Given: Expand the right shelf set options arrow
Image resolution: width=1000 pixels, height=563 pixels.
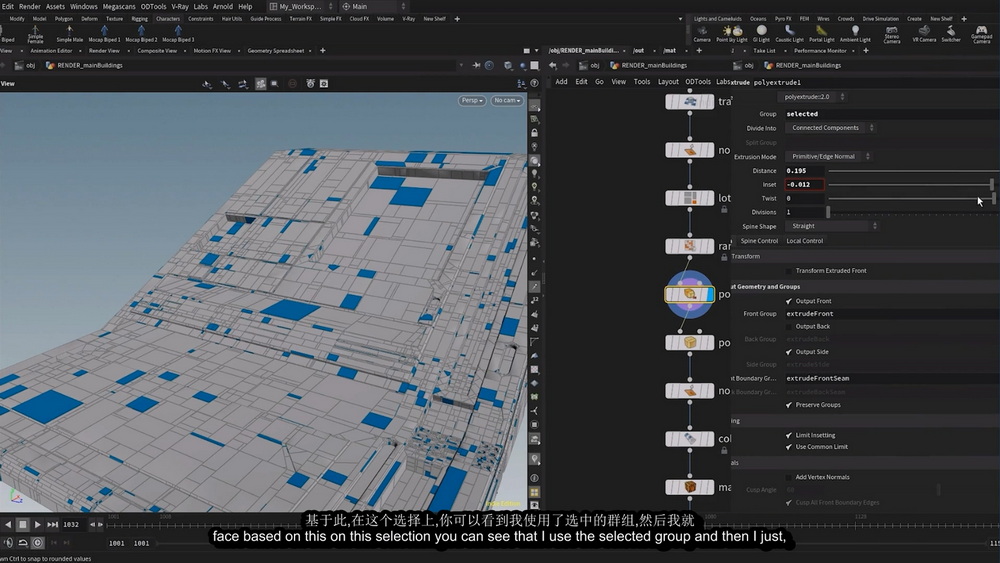Looking at the screenshot, I should [x=680, y=19].
